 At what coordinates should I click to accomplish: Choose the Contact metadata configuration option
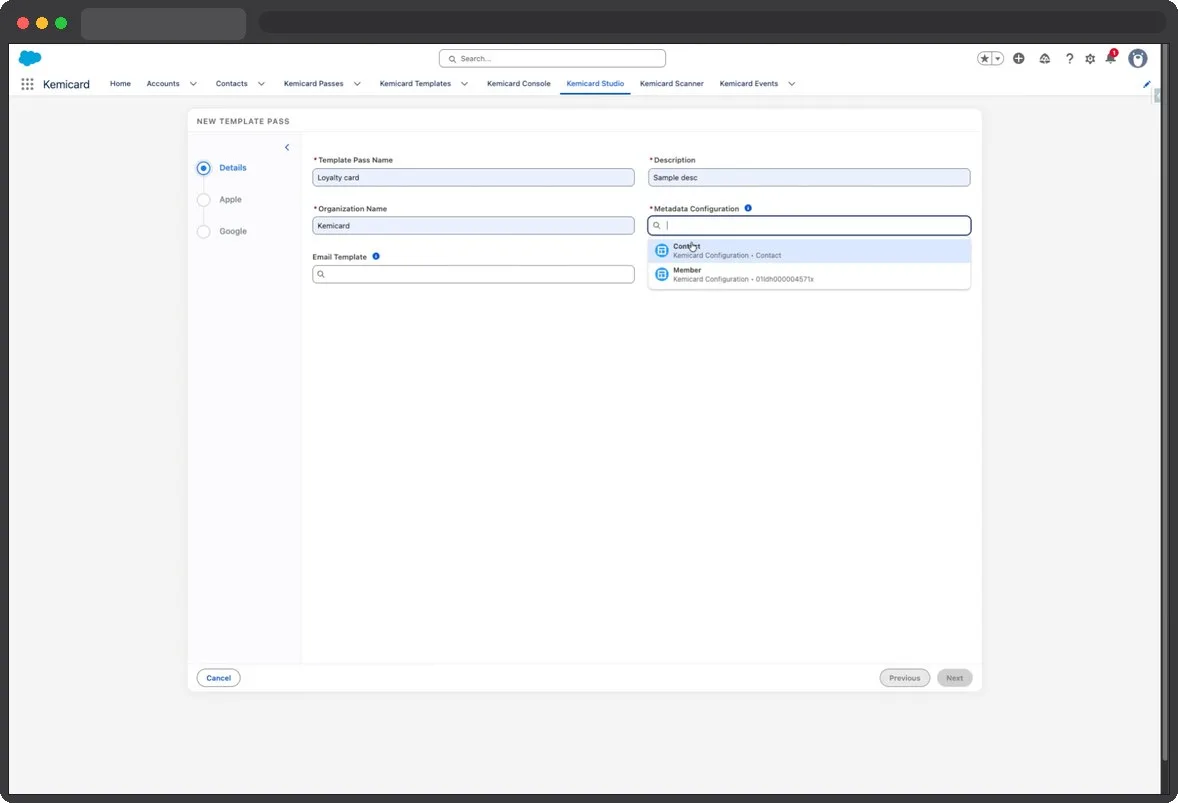click(809, 251)
